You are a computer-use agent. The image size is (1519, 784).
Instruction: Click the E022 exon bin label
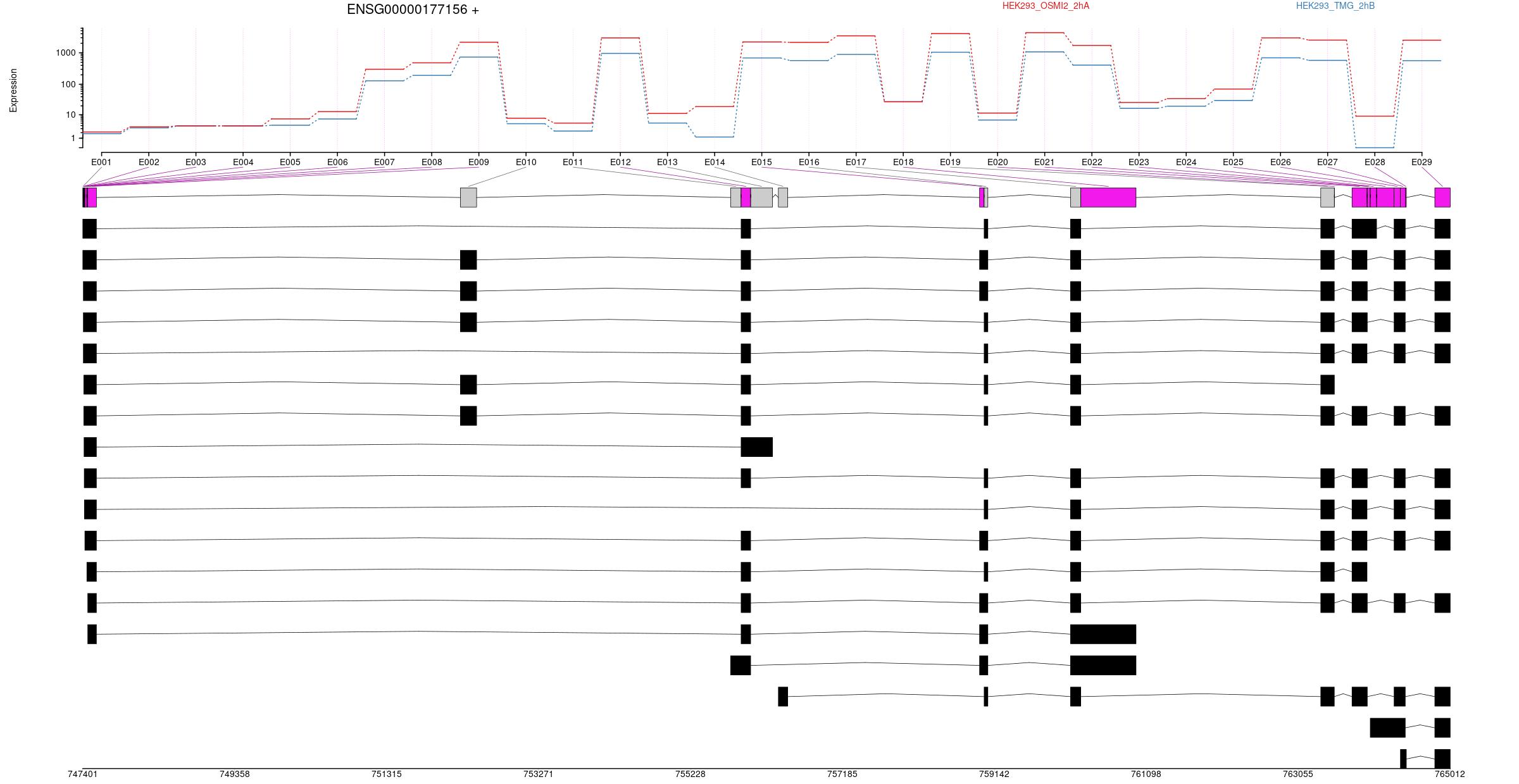coord(1092,162)
